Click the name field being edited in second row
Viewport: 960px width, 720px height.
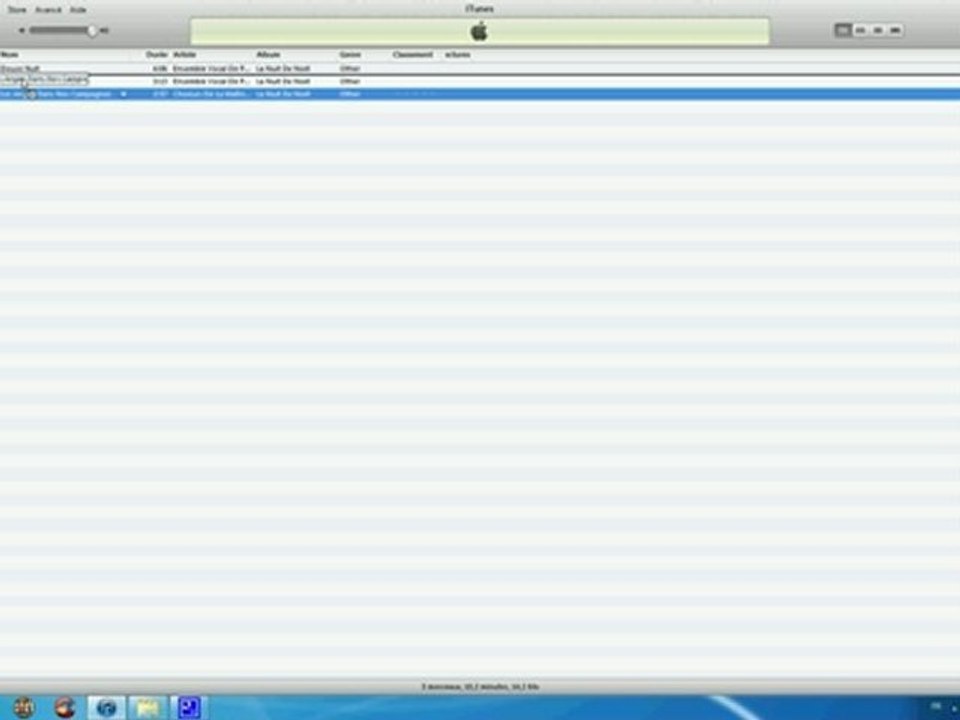coord(44,80)
